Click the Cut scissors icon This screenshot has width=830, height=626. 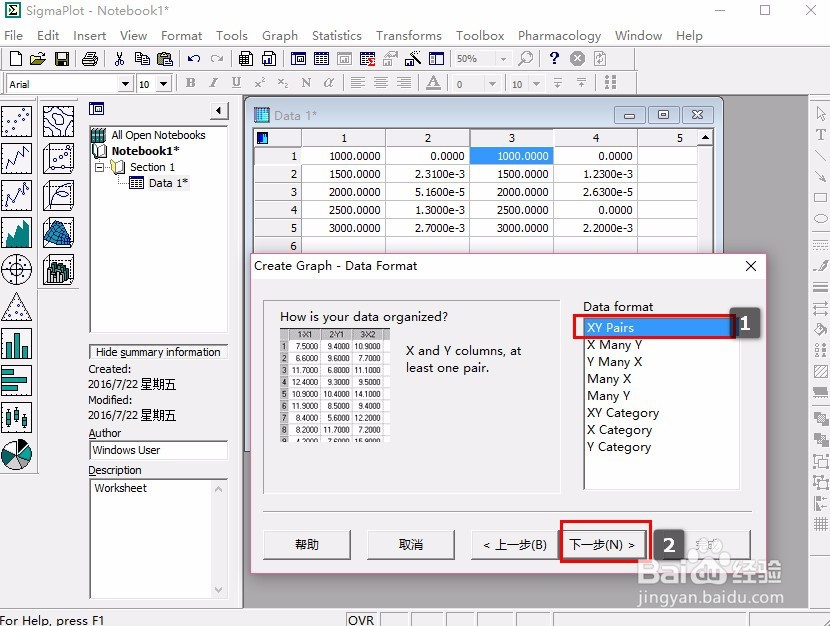pyautogui.click(x=119, y=59)
